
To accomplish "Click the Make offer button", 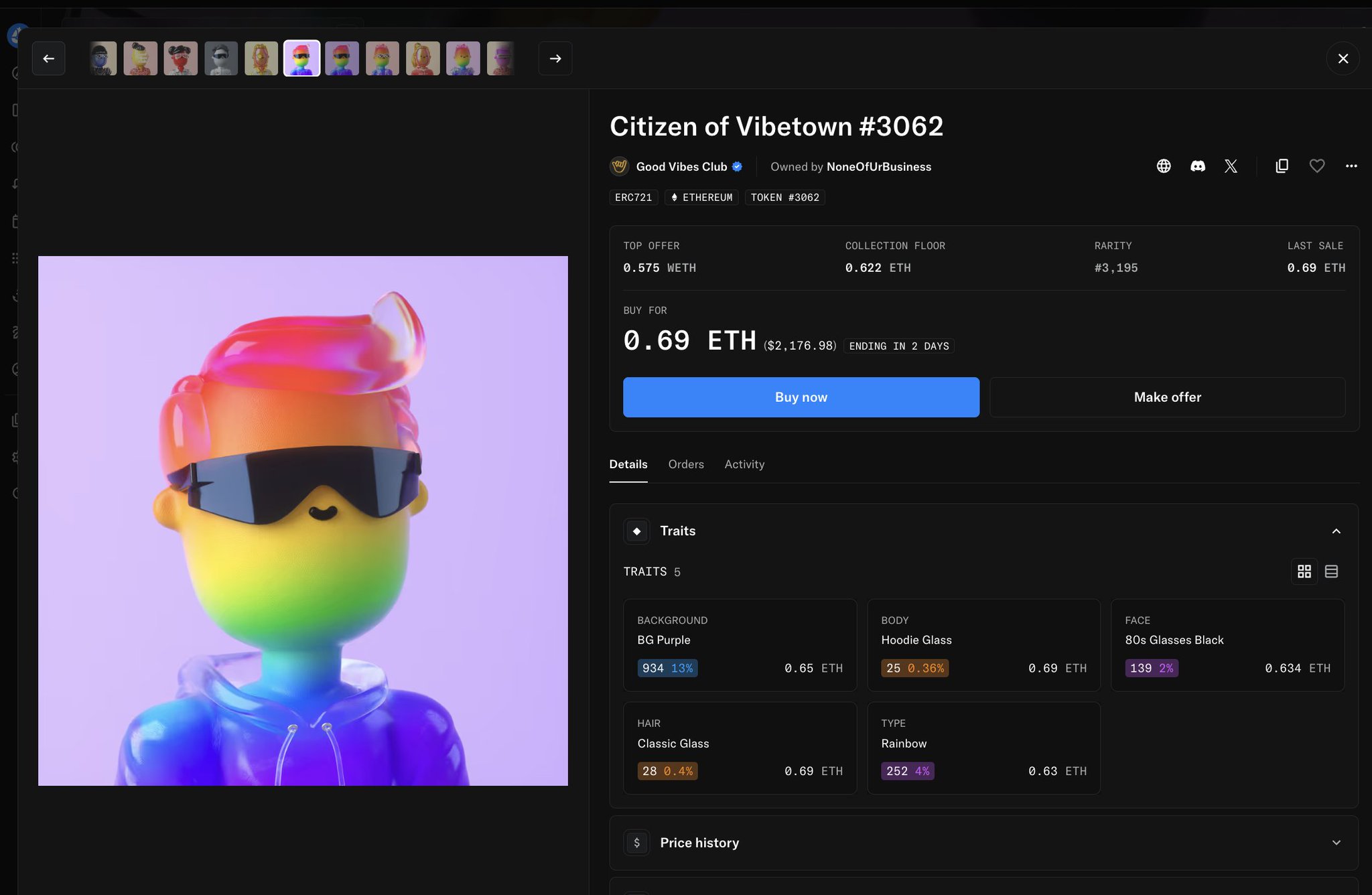I will tap(1167, 397).
